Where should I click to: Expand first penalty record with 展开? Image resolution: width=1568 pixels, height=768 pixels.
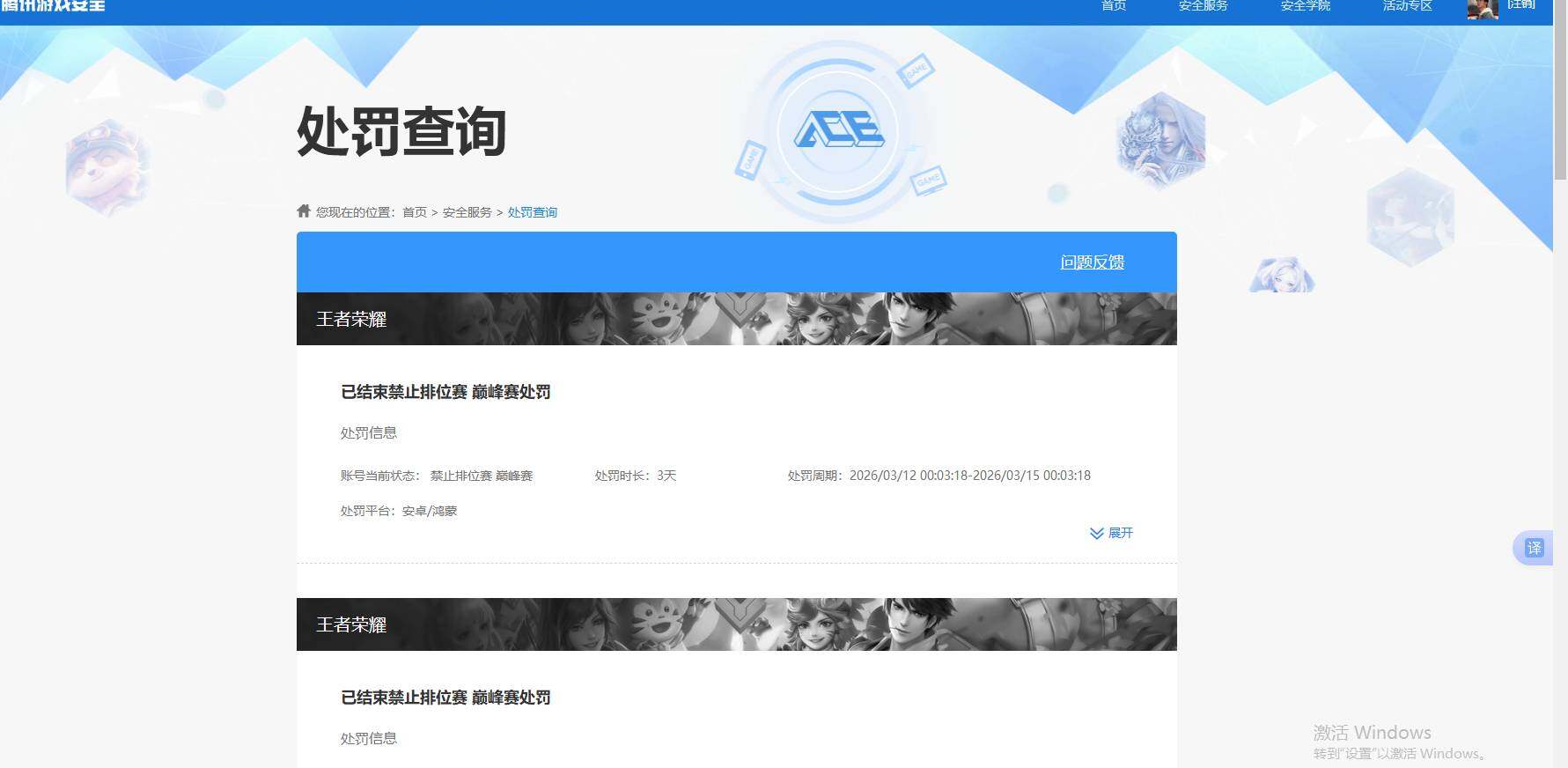pos(1111,533)
